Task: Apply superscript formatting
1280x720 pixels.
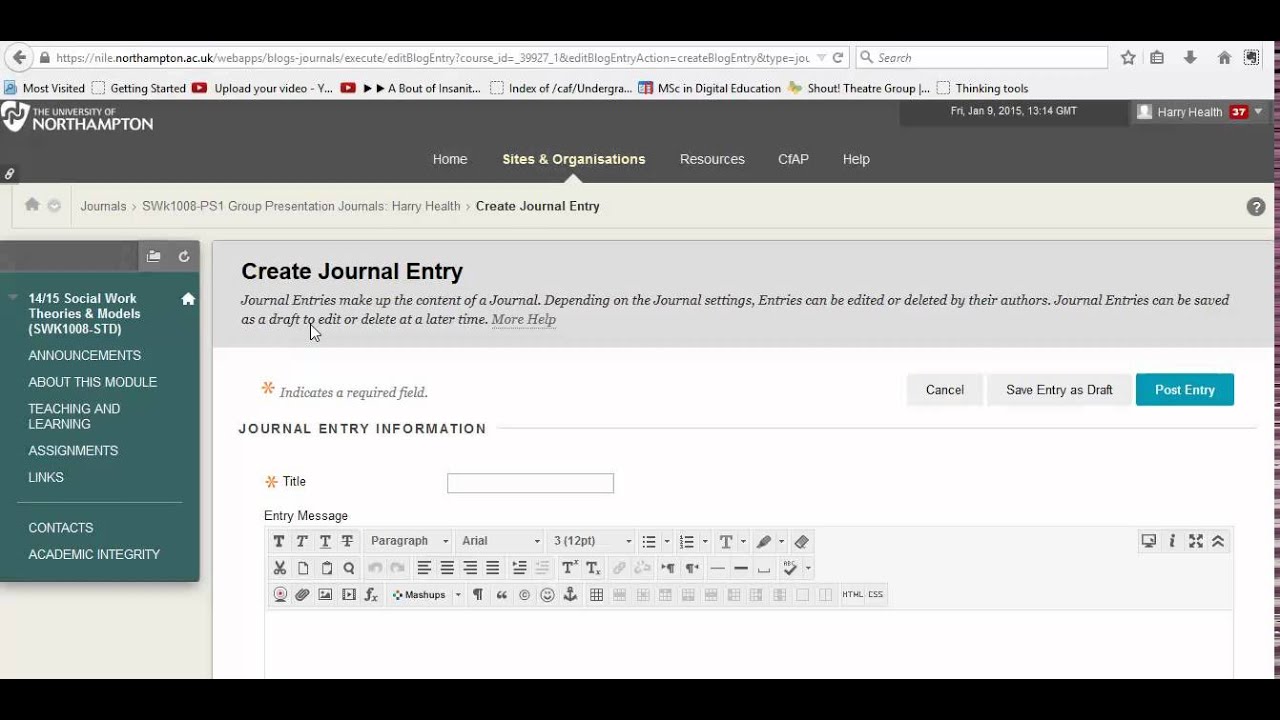Action: point(570,568)
